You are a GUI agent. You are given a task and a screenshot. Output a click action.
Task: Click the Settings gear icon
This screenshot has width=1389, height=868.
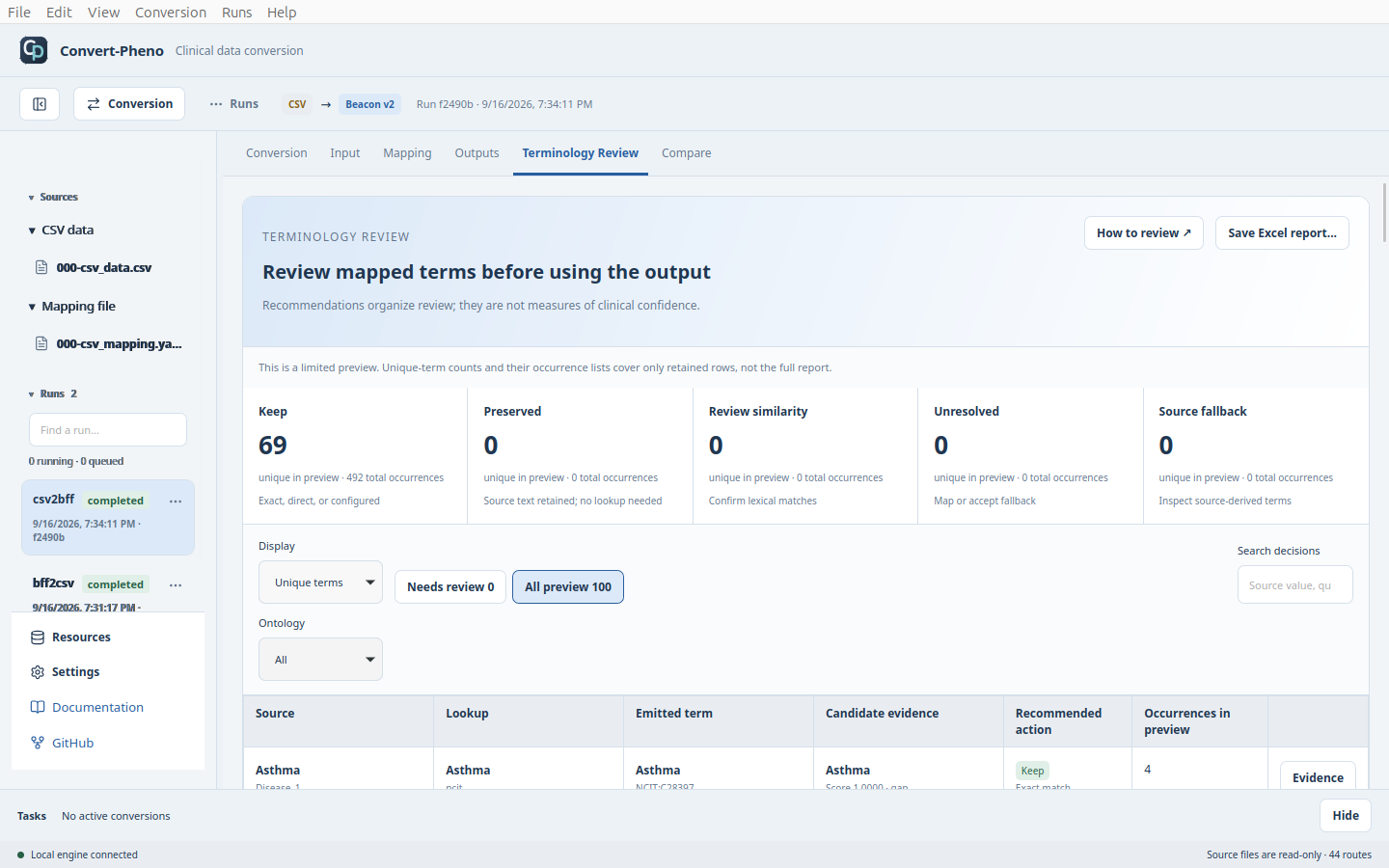[x=38, y=672]
